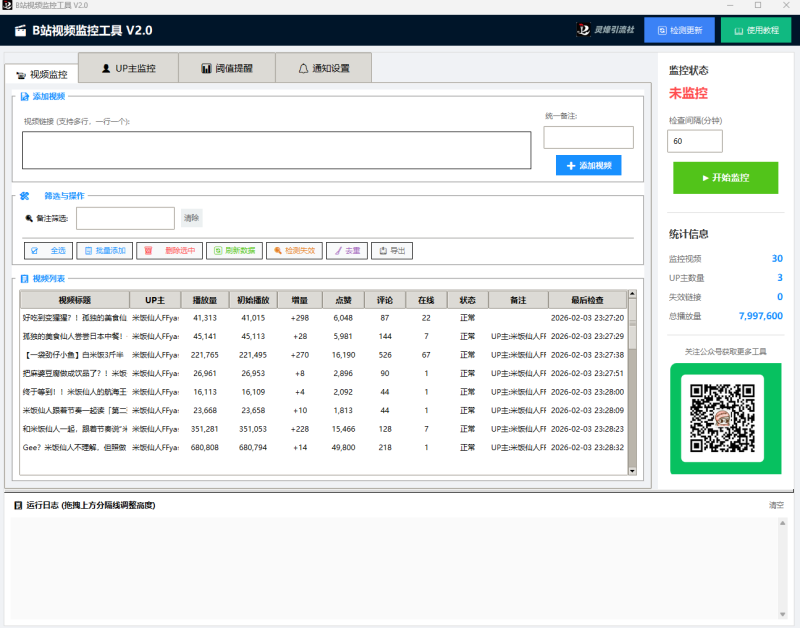
Task: Click the blue 添加视频 add button
Action: pos(588,165)
